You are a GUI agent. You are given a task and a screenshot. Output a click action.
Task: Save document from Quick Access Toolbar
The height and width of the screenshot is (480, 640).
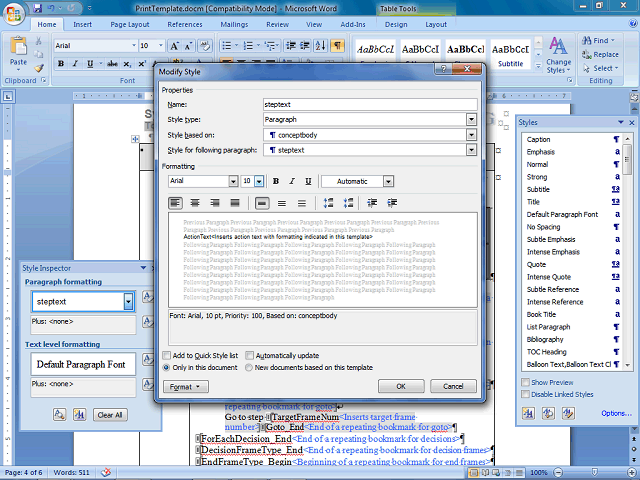(x=38, y=8)
